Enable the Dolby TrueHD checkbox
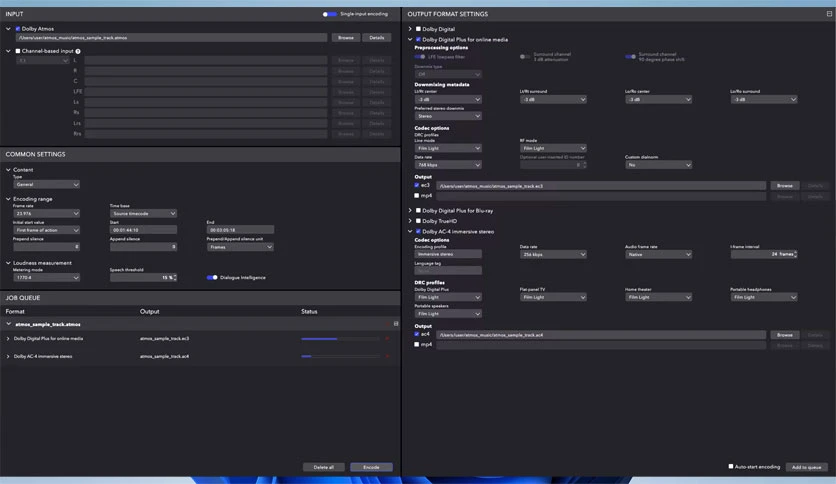The image size is (836, 484). pyautogui.click(x=418, y=221)
